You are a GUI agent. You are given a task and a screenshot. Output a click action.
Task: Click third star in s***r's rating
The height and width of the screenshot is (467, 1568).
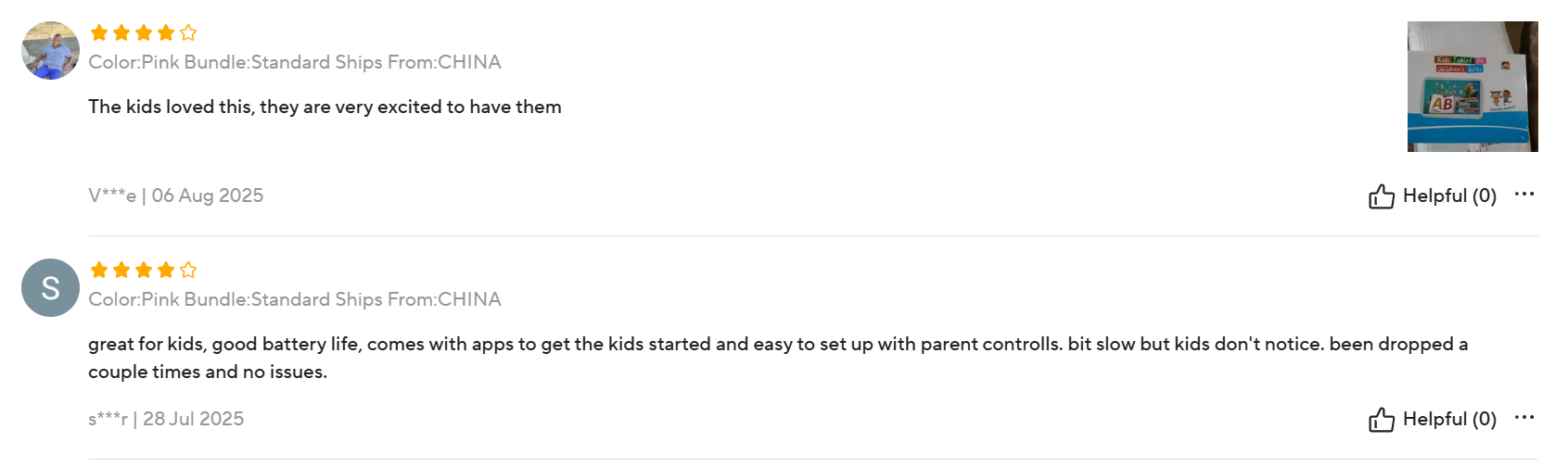click(144, 270)
